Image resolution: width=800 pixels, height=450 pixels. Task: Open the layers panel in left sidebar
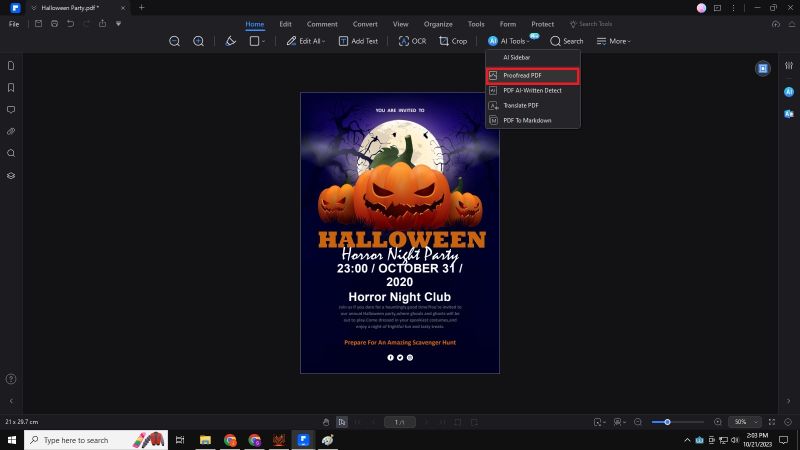tap(11, 176)
